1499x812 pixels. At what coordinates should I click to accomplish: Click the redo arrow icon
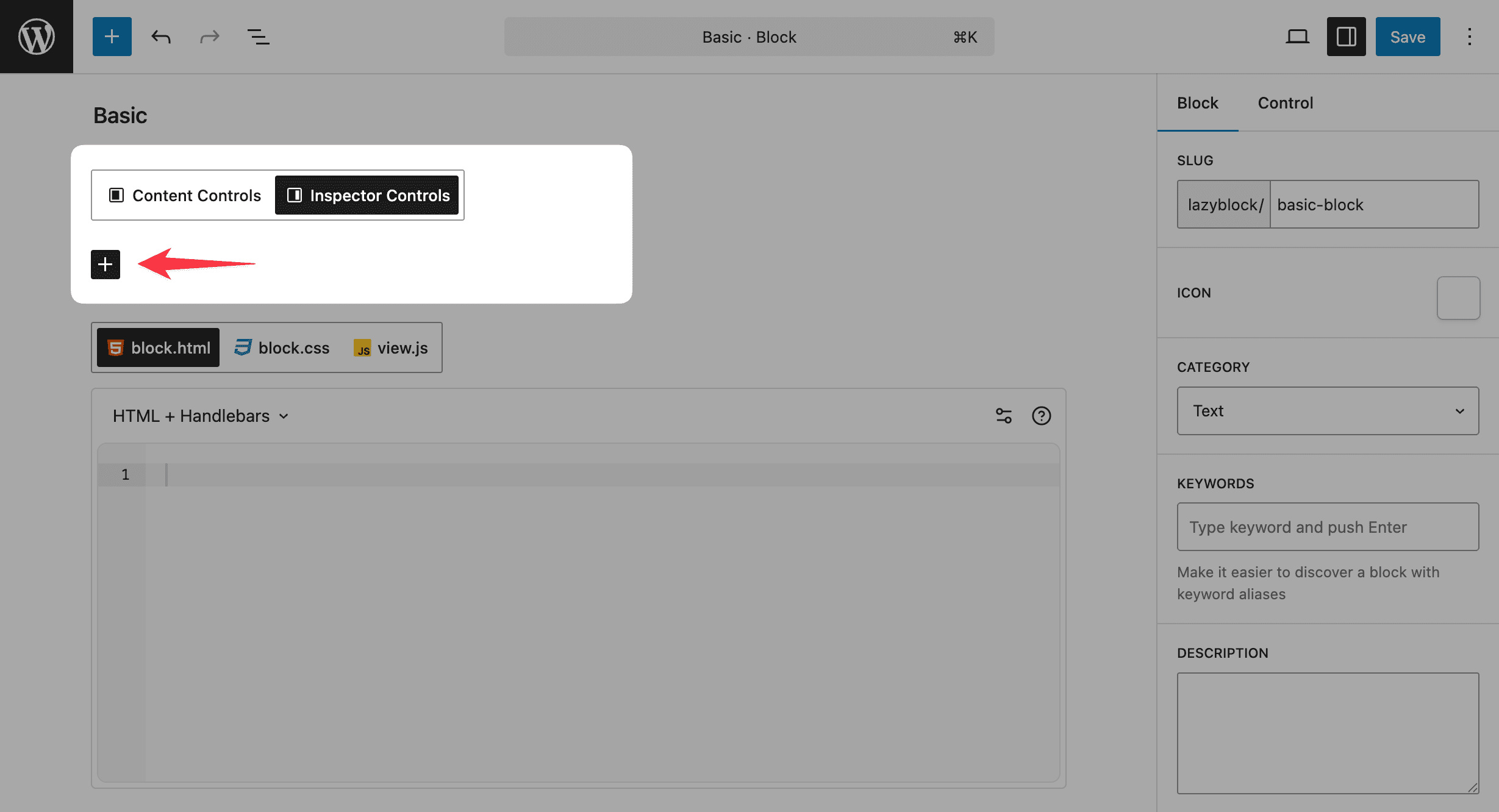(x=209, y=36)
